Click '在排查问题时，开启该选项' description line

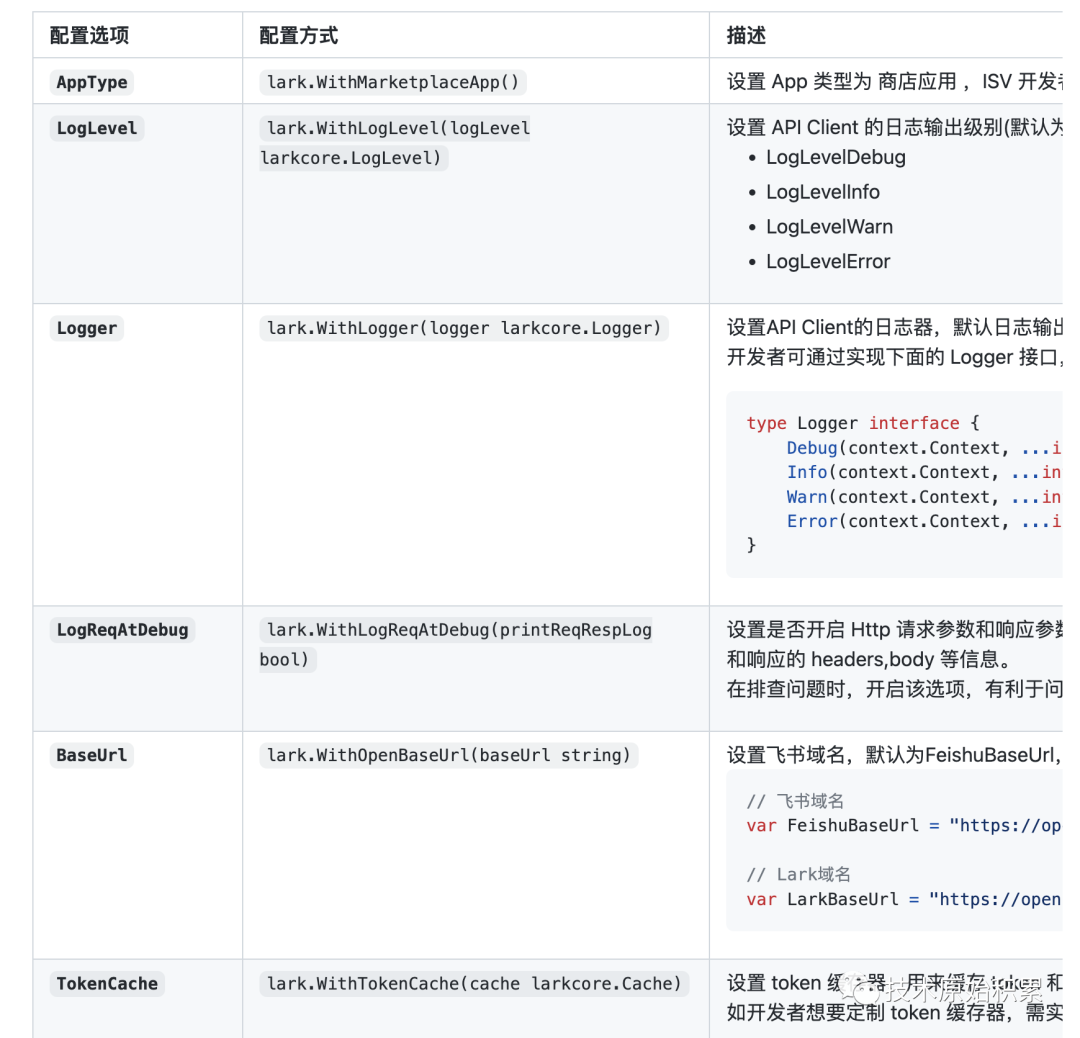pos(895,689)
